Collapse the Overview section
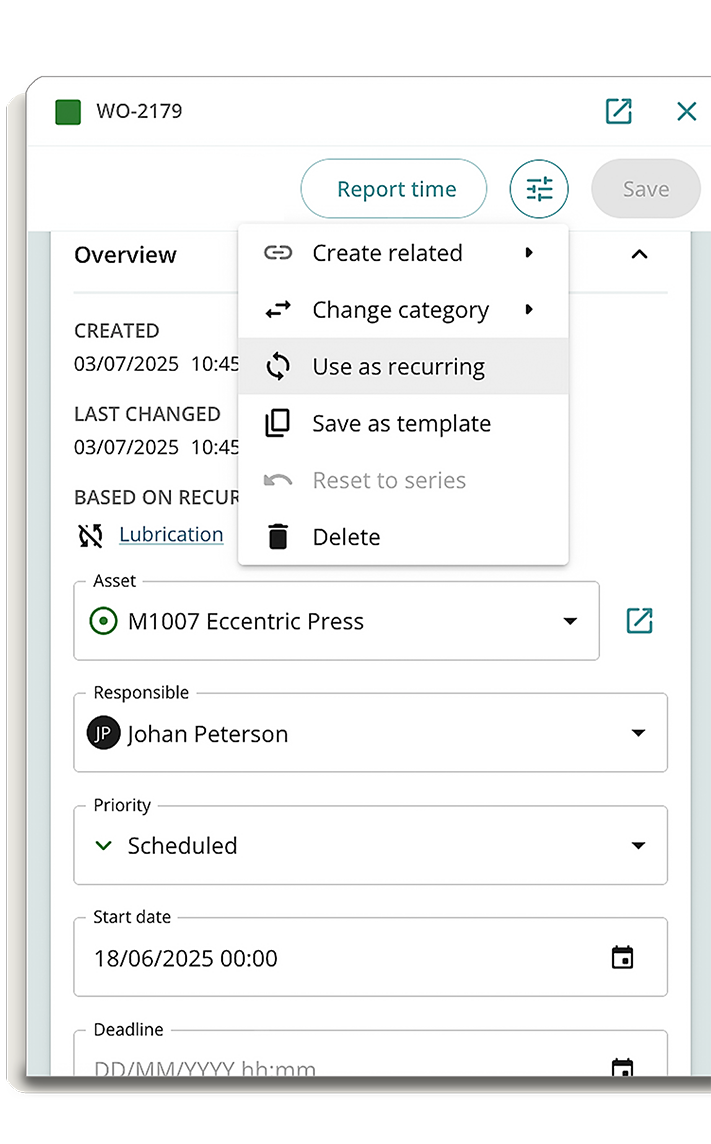 coord(639,255)
